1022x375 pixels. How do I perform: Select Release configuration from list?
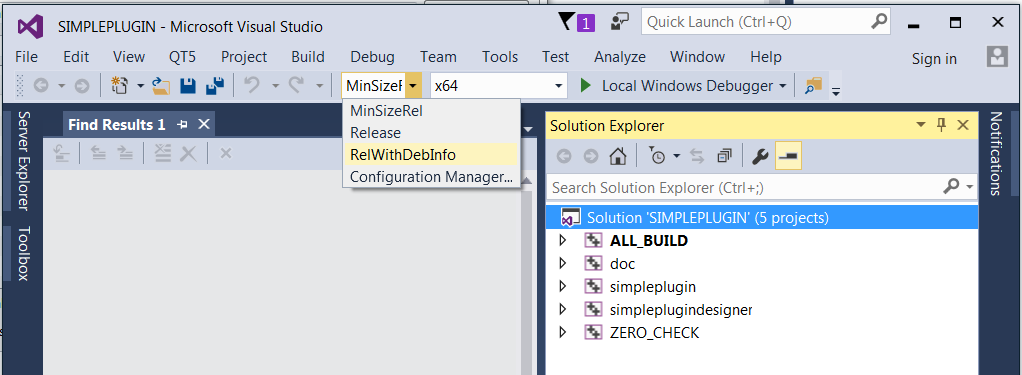click(x=431, y=133)
